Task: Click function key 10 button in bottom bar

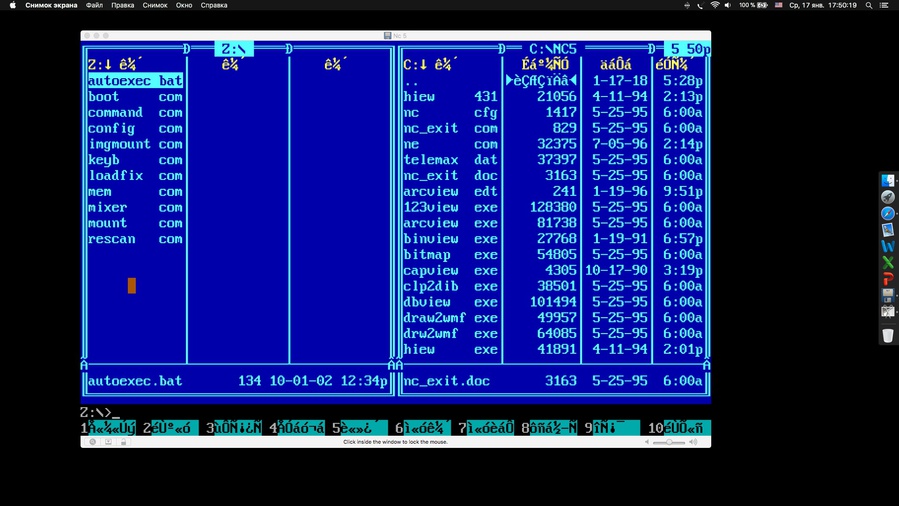Action: 679,427
